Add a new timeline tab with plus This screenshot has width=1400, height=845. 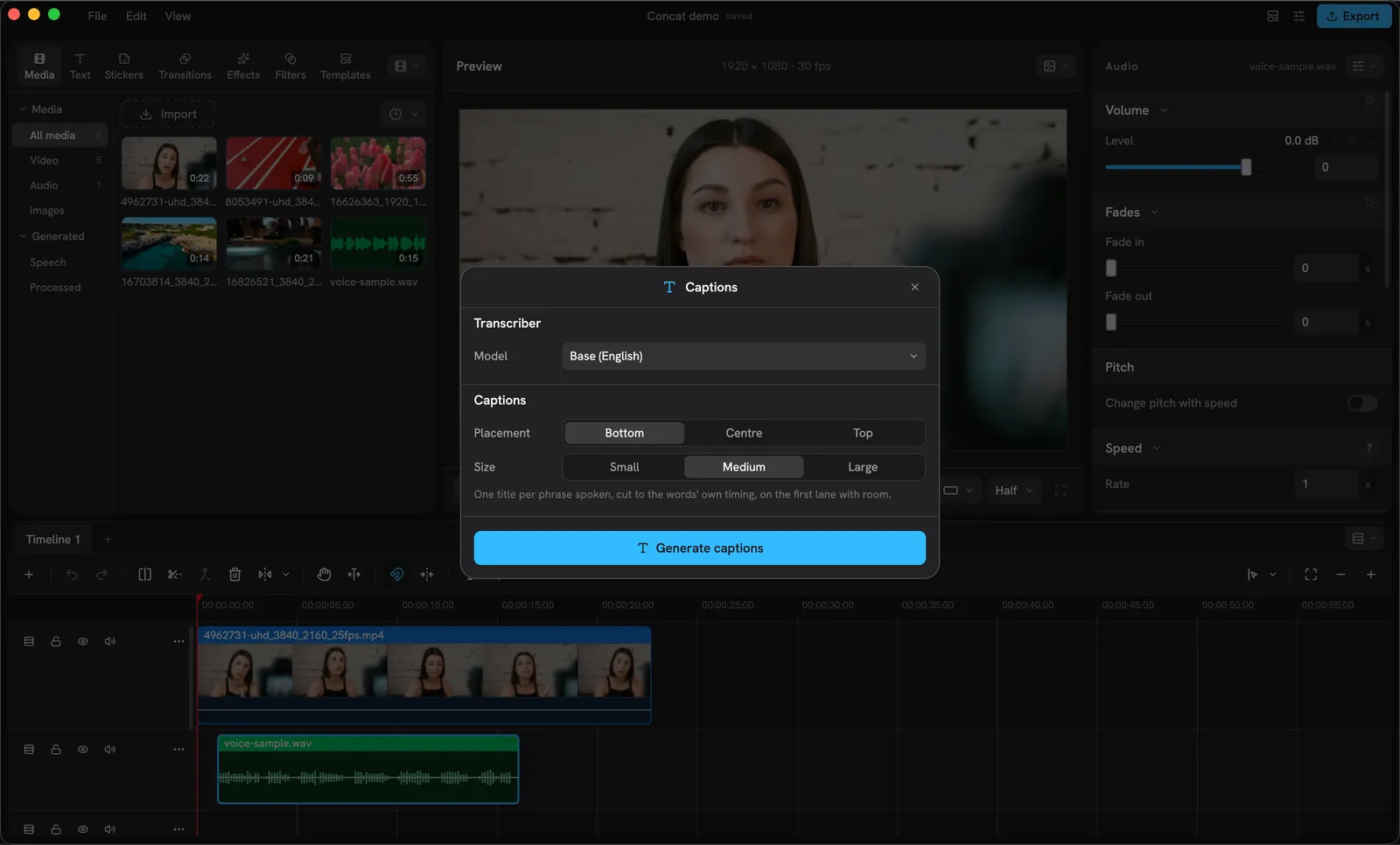click(108, 540)
